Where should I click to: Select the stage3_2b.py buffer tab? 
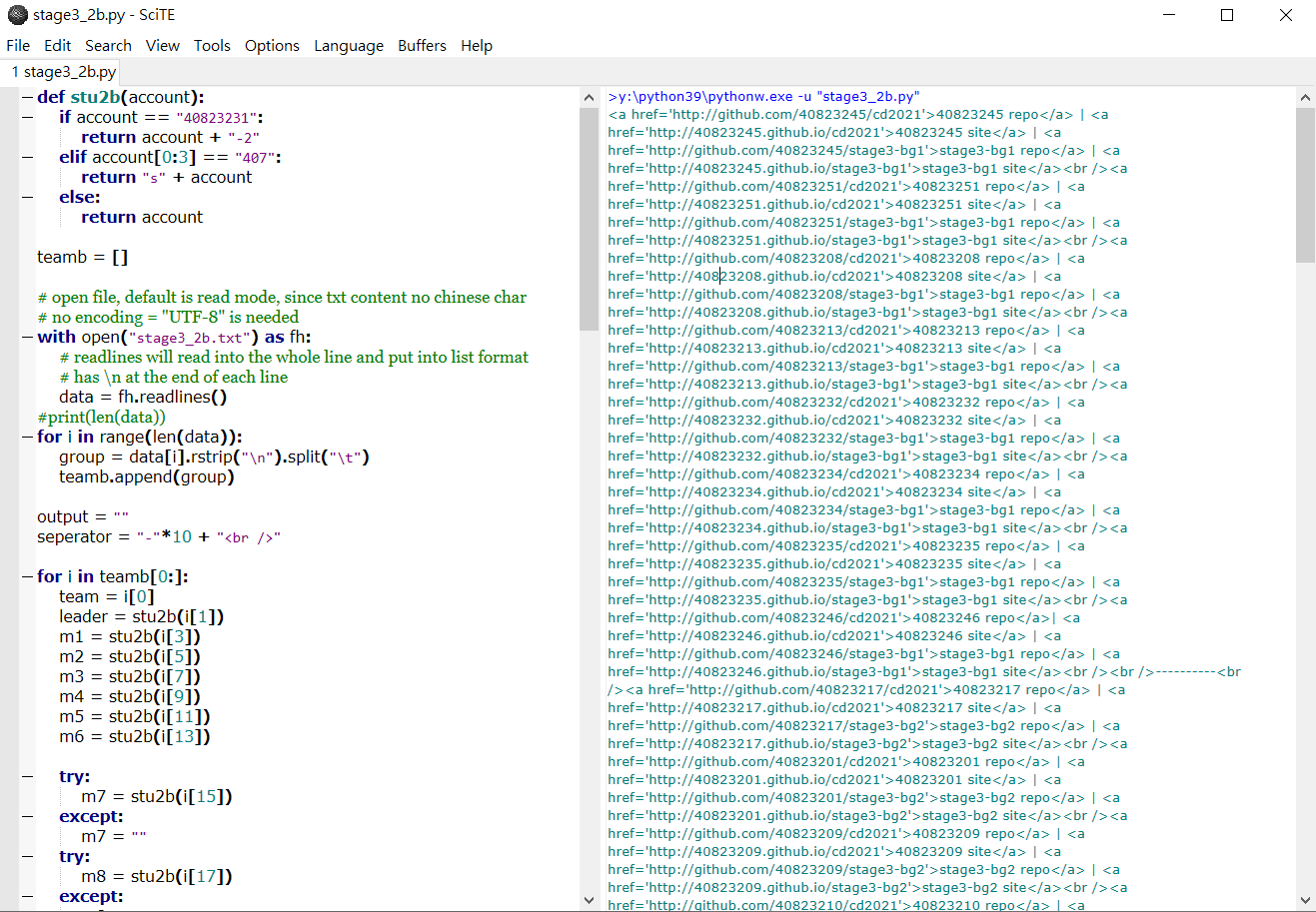pos(63,72)
